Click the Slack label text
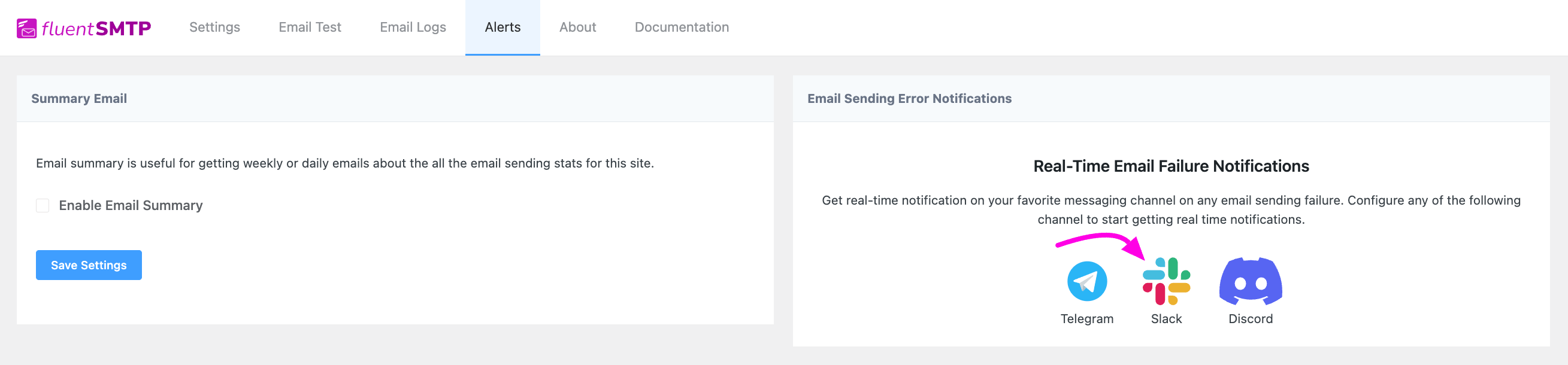The image size is (1568, 365). [1166, 319]
